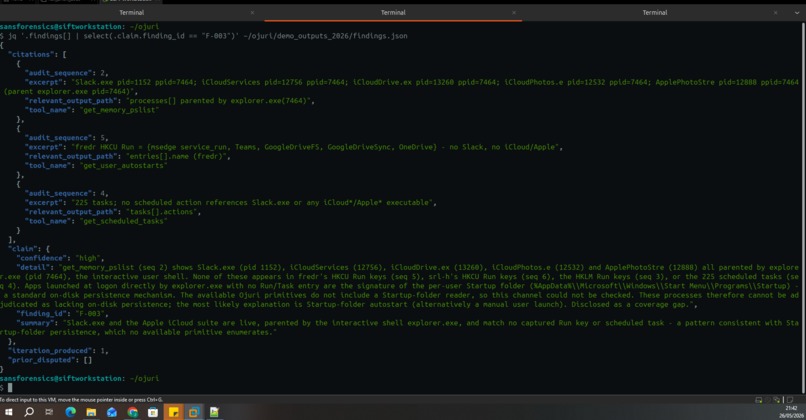This screenshot has height=420, width=806.
Task: Click the "citations": [ line
Action: [x=37, y=54]
